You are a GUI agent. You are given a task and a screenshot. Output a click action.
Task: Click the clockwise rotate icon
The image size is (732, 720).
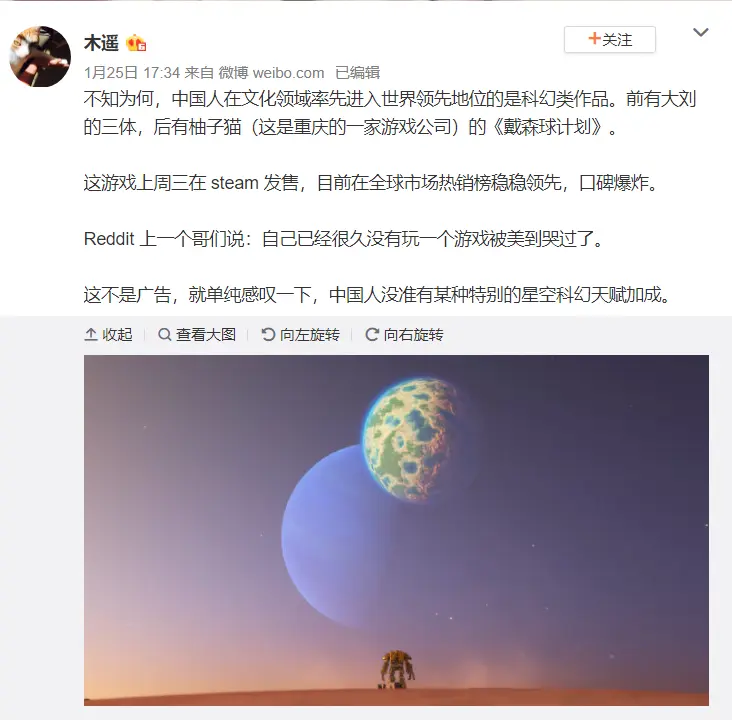[372, 334]
